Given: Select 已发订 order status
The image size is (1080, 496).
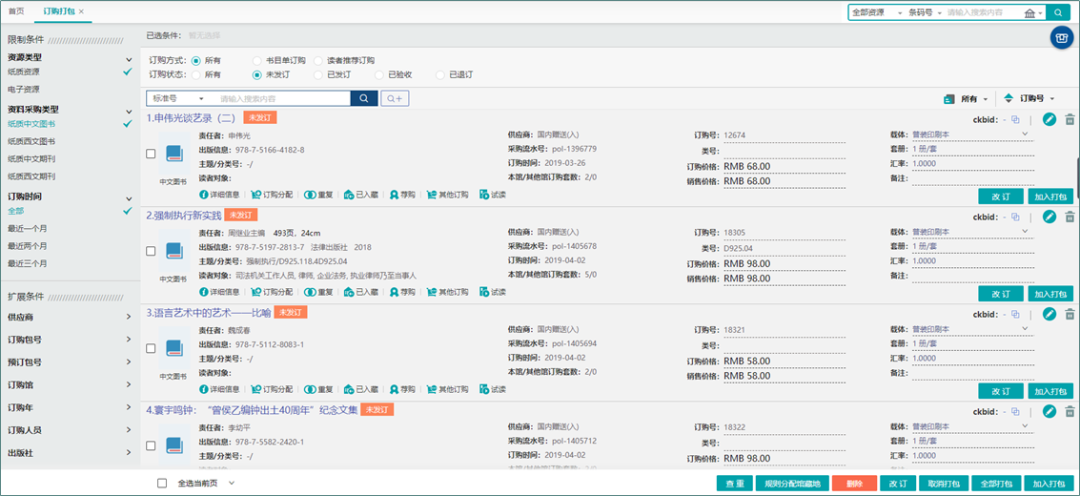Looking at the screenshot, I should click(318, 75).
